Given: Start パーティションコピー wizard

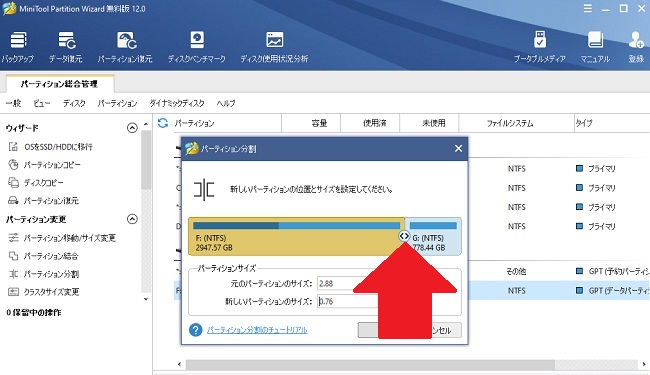Looking at the screenshot, I should click(x=52, y=165).
